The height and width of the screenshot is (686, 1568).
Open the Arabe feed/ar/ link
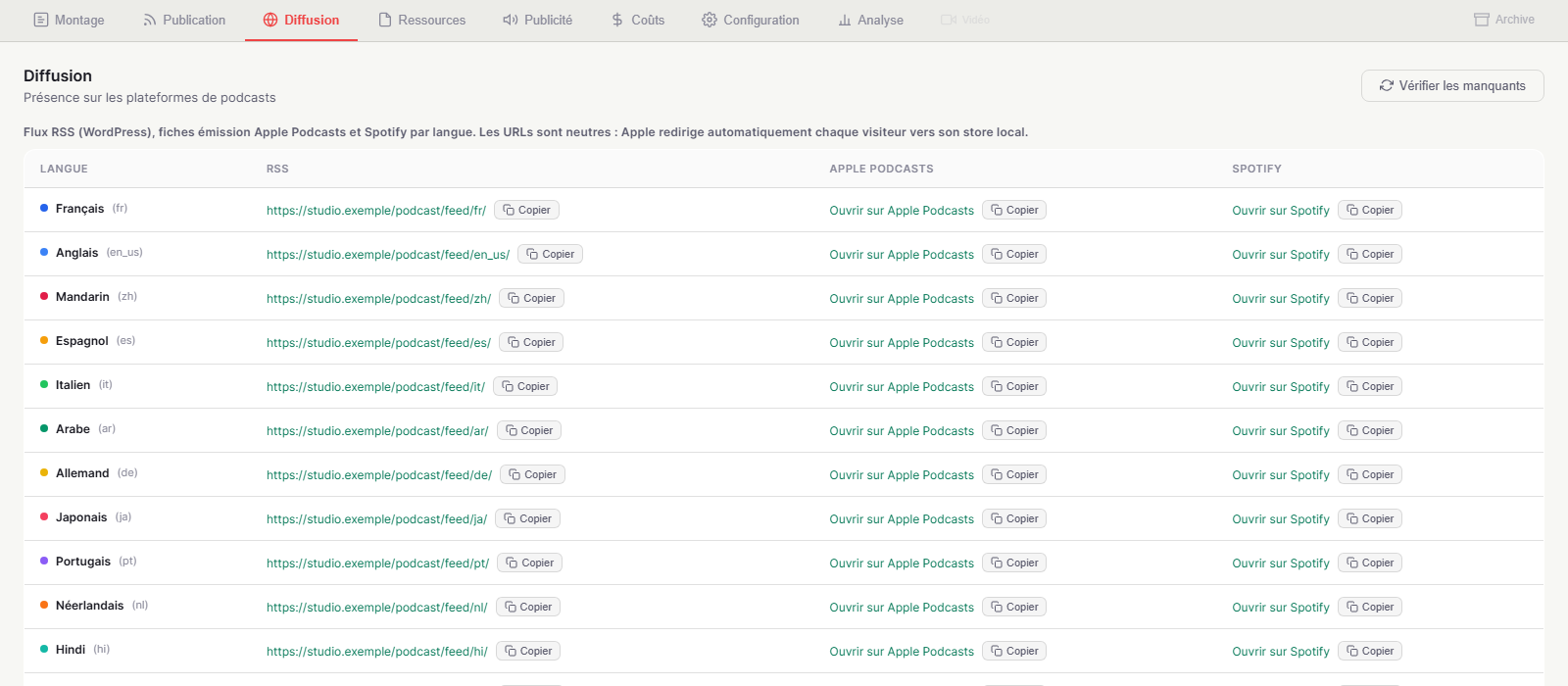pyautogui.click(x=377, y=431)
